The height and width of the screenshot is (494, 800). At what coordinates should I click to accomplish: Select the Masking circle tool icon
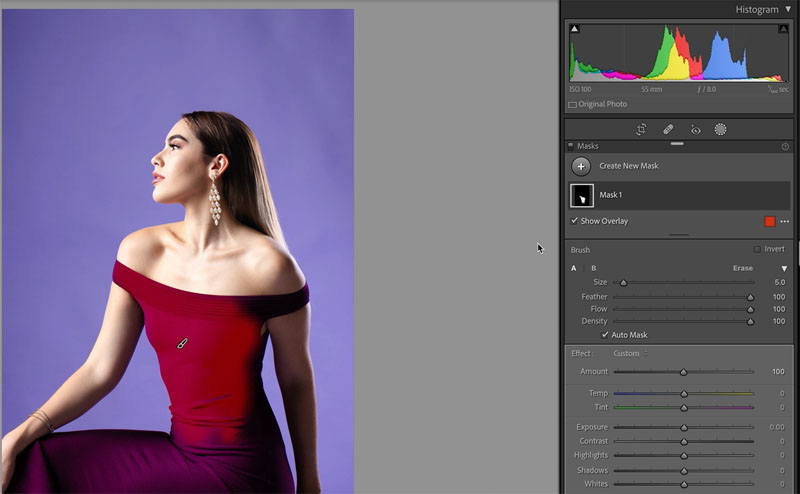[720, 130]
